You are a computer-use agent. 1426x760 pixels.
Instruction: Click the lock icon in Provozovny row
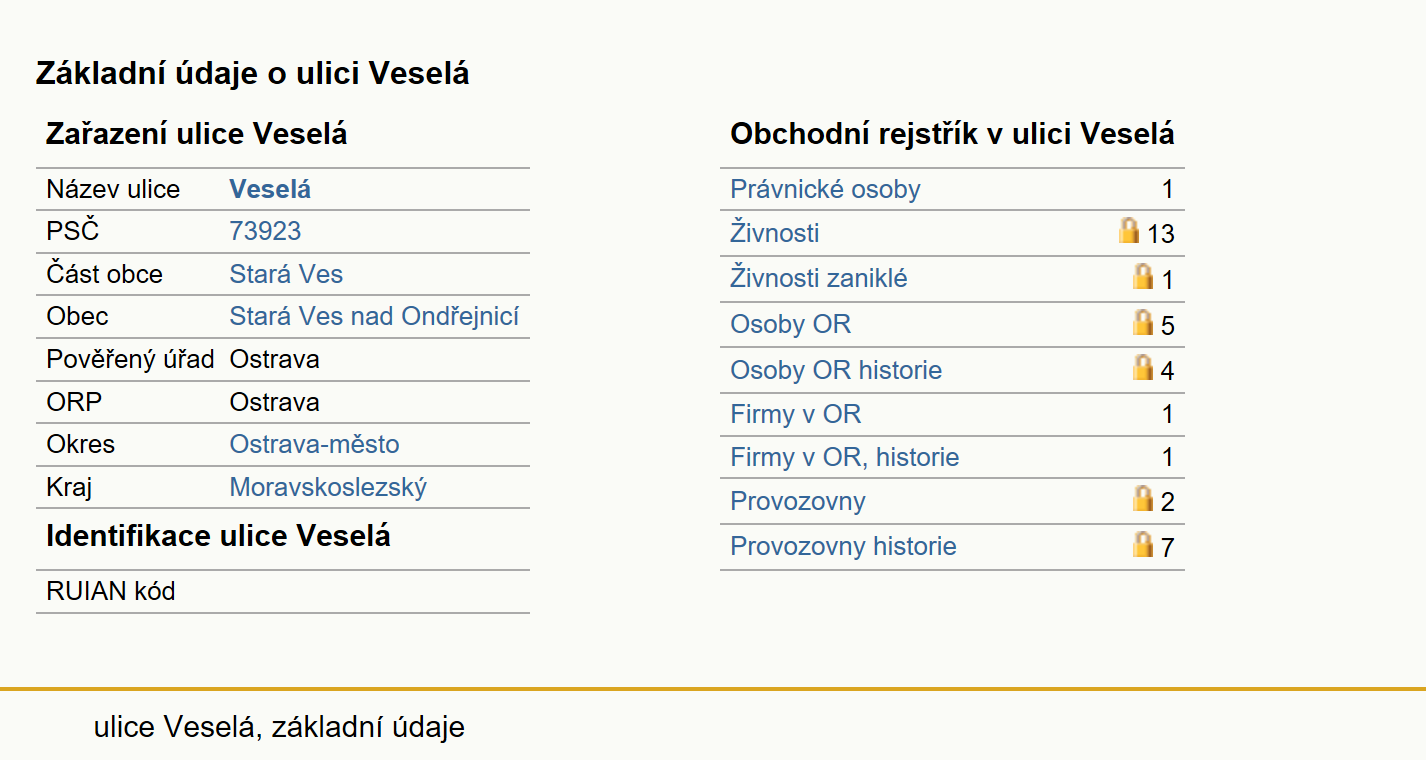[1143, 498]
